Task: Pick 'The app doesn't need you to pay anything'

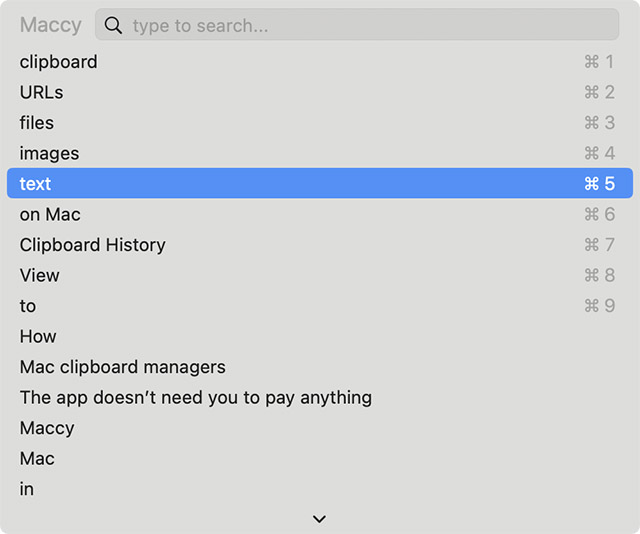Action: pyautogui.click(x=196, y=398)
